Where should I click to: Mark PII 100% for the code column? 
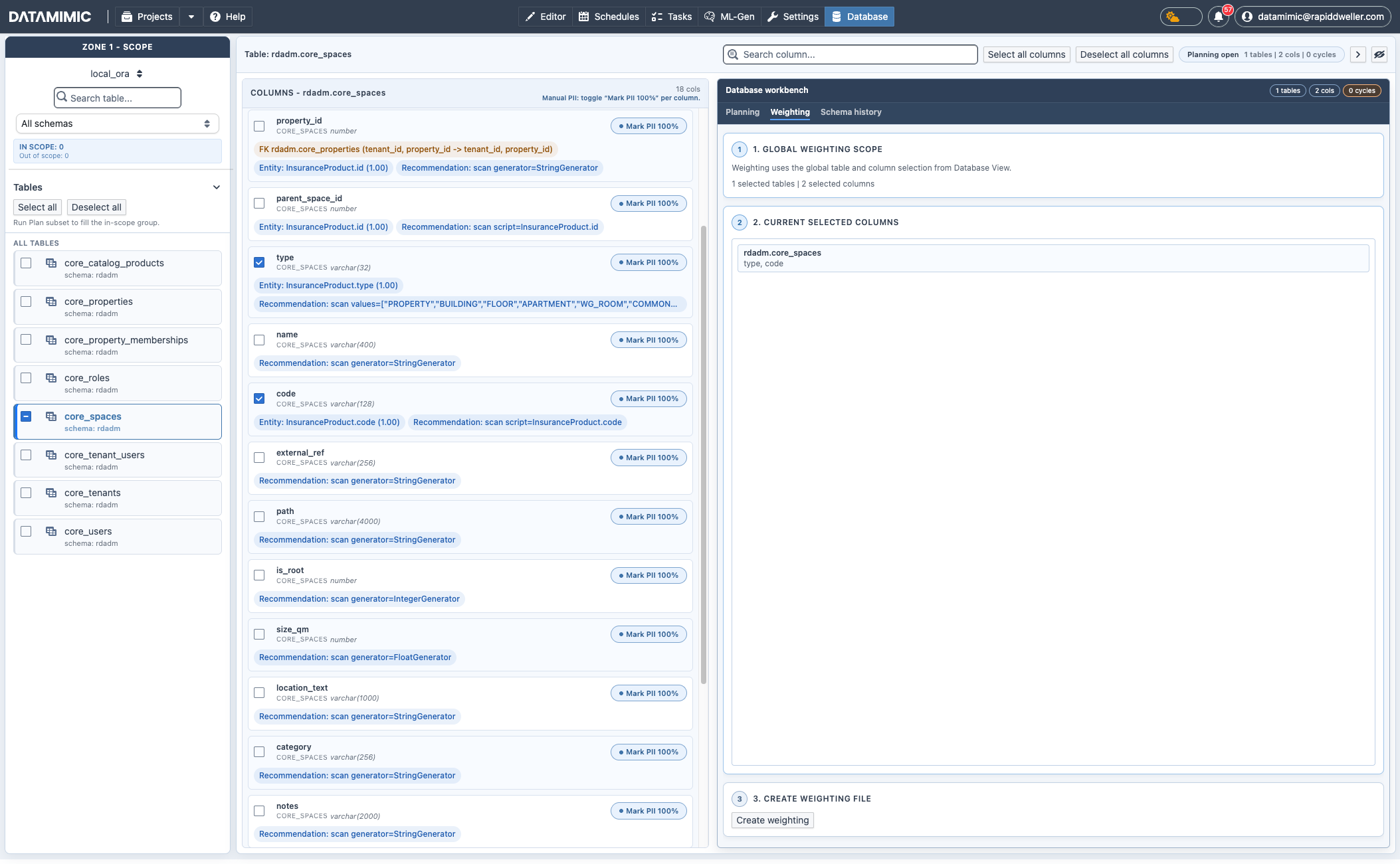(x=648, y=398)
